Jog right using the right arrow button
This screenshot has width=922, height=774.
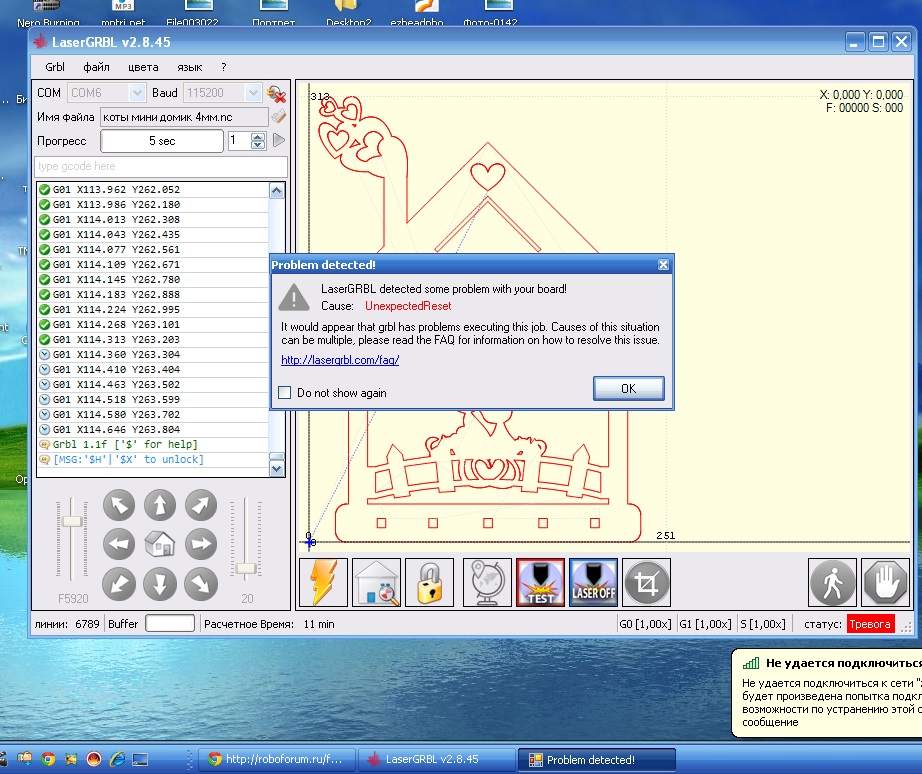click(201, 544)
